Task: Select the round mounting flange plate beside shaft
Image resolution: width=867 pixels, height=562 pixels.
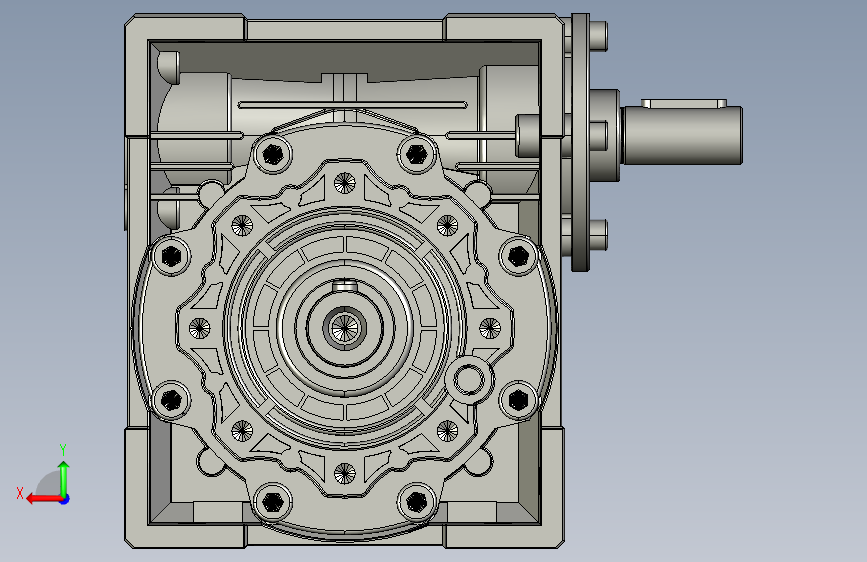Action: (580, 143)
